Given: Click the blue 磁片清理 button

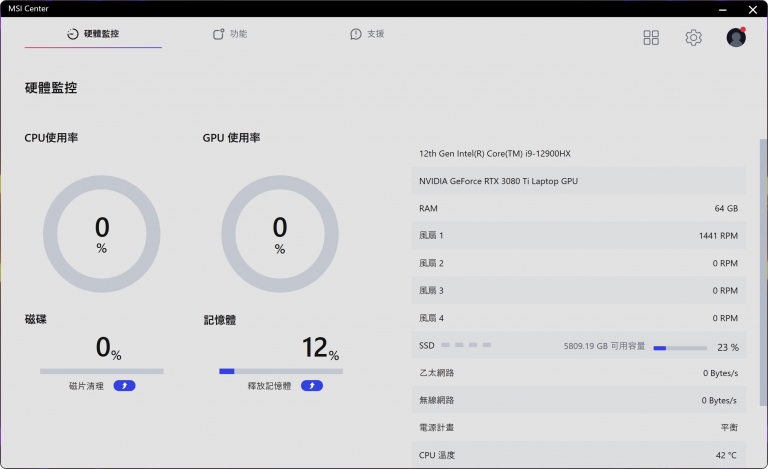Looking at the screenshot, I should pyautogui.click(x=124, y=386).
